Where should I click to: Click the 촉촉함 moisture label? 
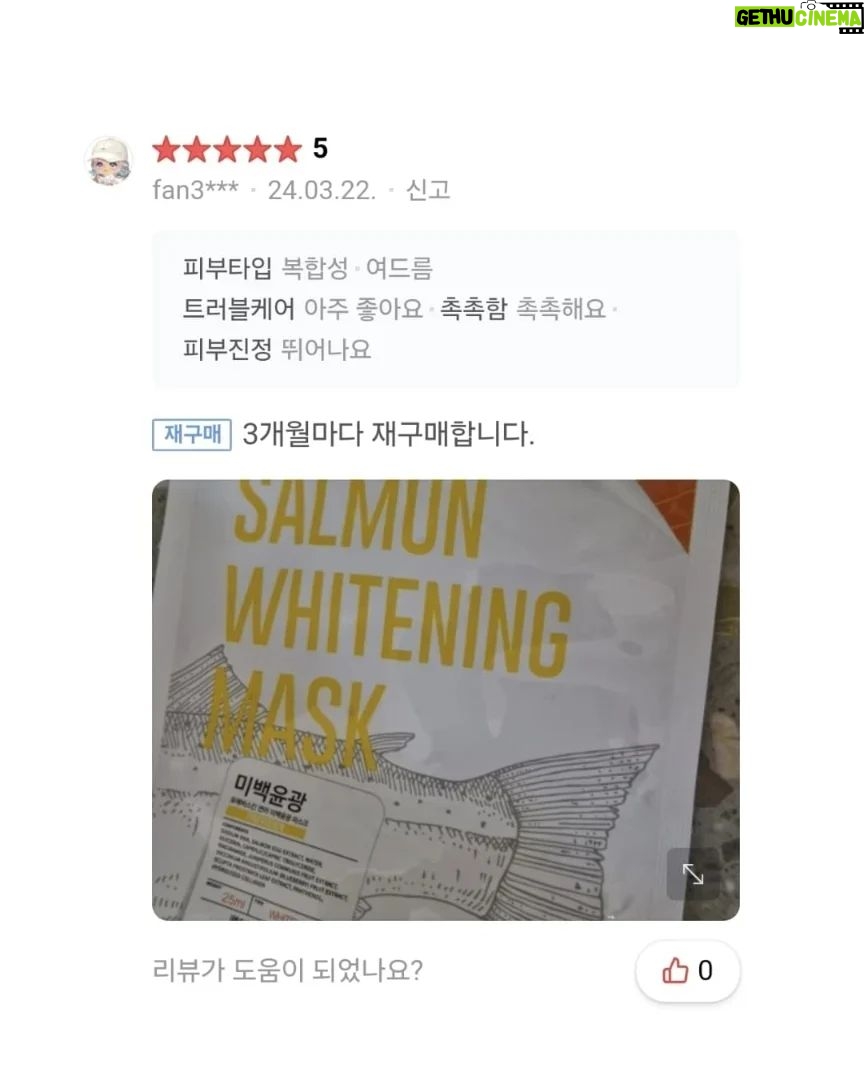(473, 308)
